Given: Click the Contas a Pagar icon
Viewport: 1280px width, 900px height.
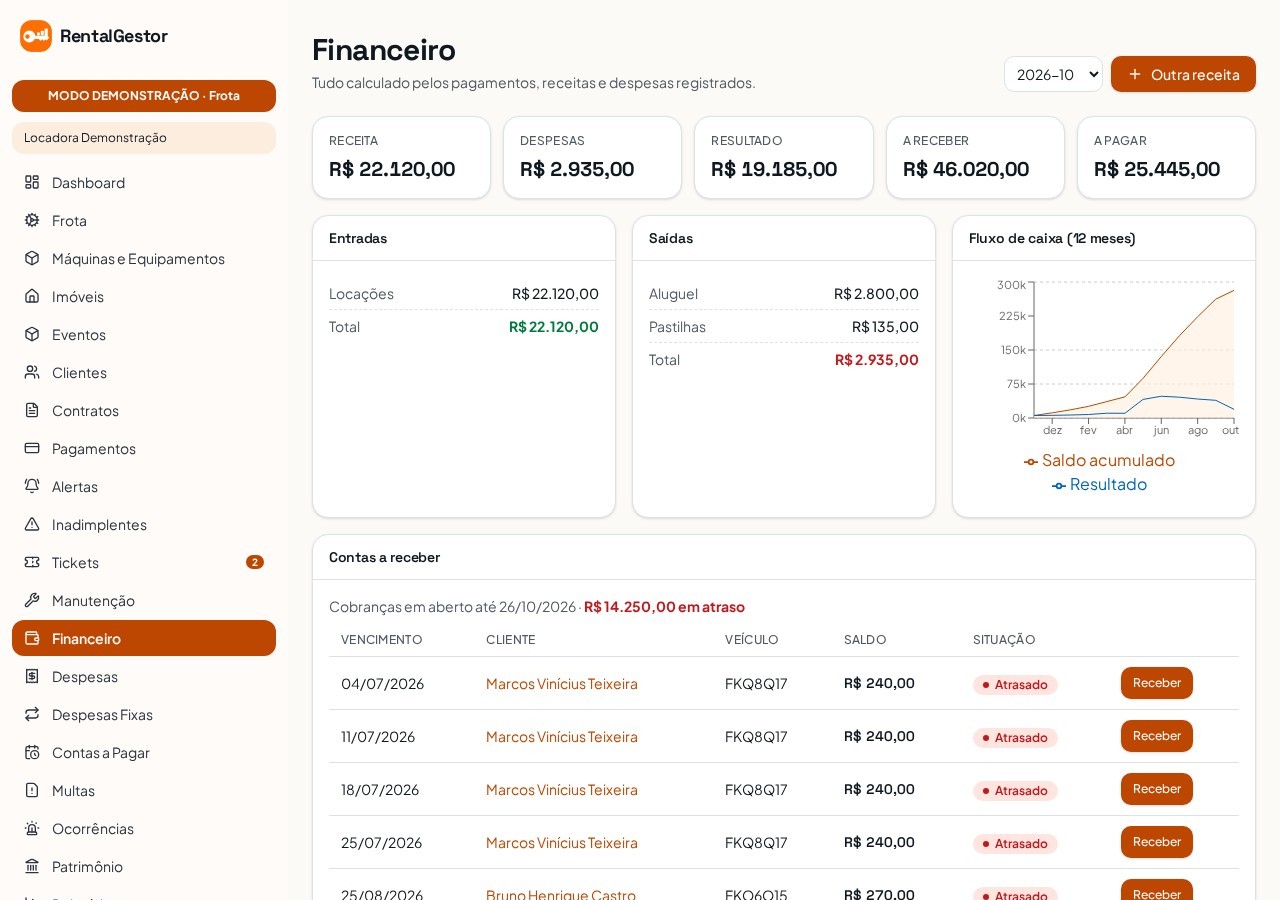Looking at the screenshot, I should pos(32,752).
